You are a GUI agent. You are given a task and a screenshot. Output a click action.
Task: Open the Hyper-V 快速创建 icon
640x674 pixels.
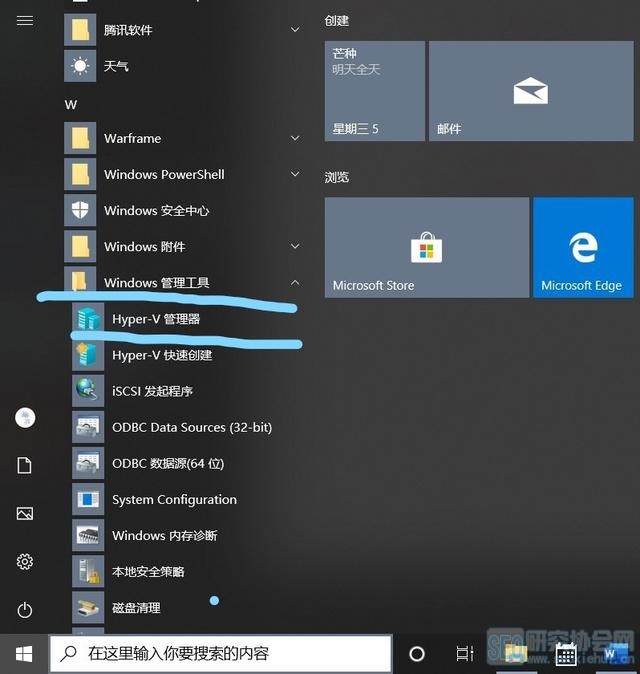click(x=88, y=355)
